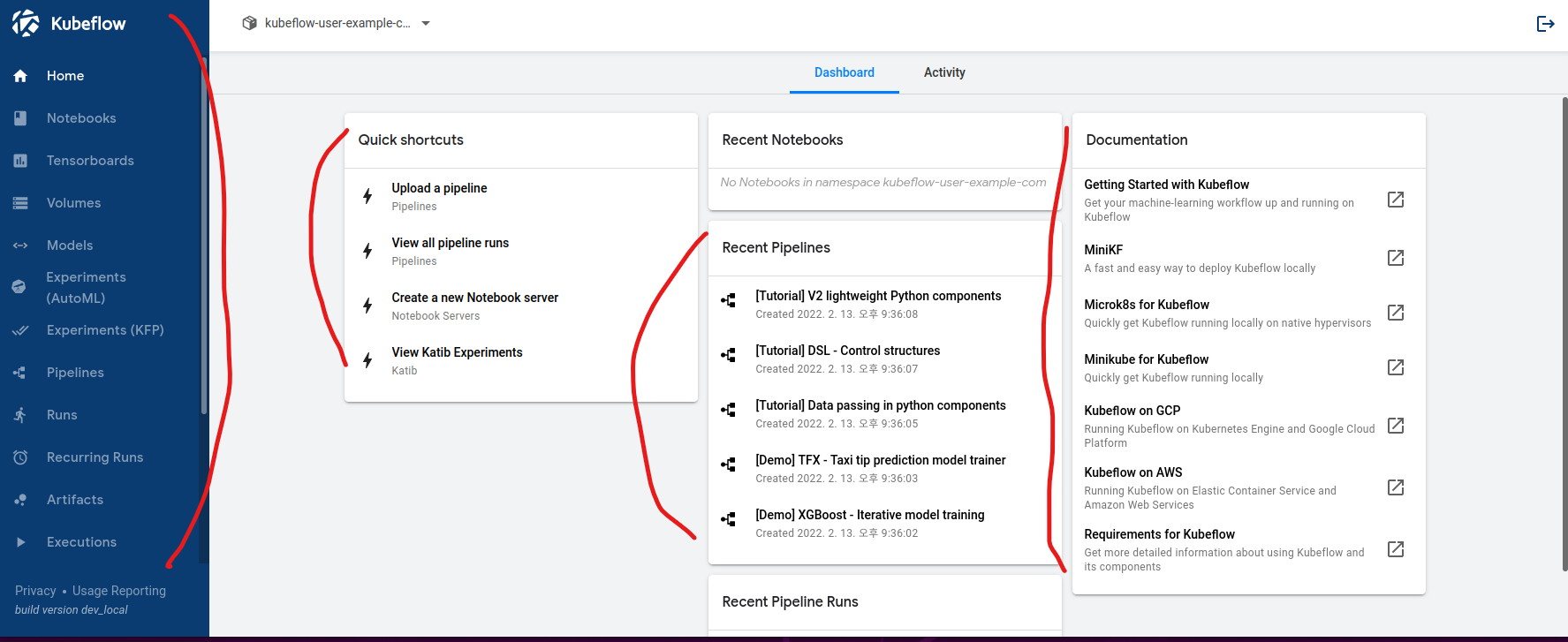Image resolution: width=1568 pixels, height=642 pixels.
Task: Open external link icon for Getting Started with Kubeflow
Action: tap(1396, 200)
